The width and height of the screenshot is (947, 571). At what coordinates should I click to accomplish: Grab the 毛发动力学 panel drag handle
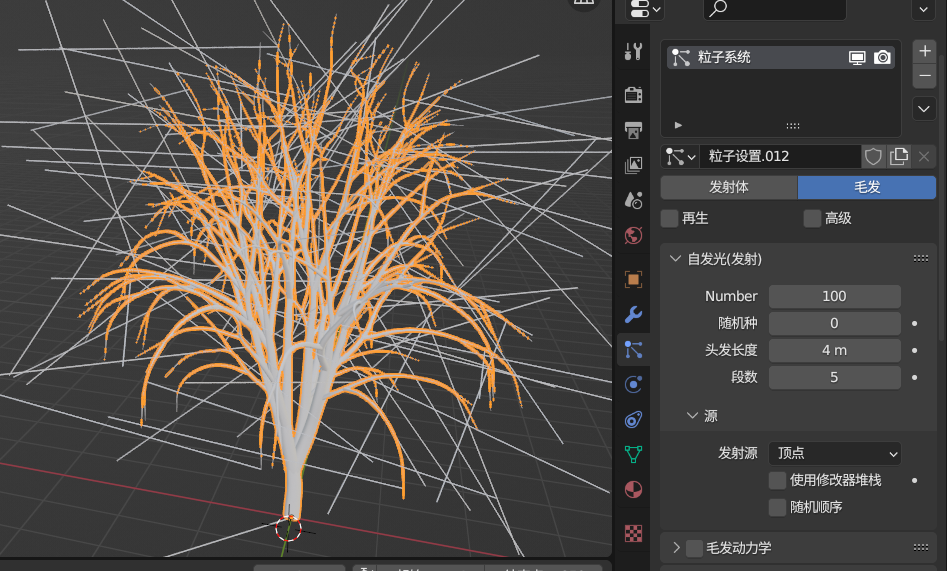pos(921,548)
